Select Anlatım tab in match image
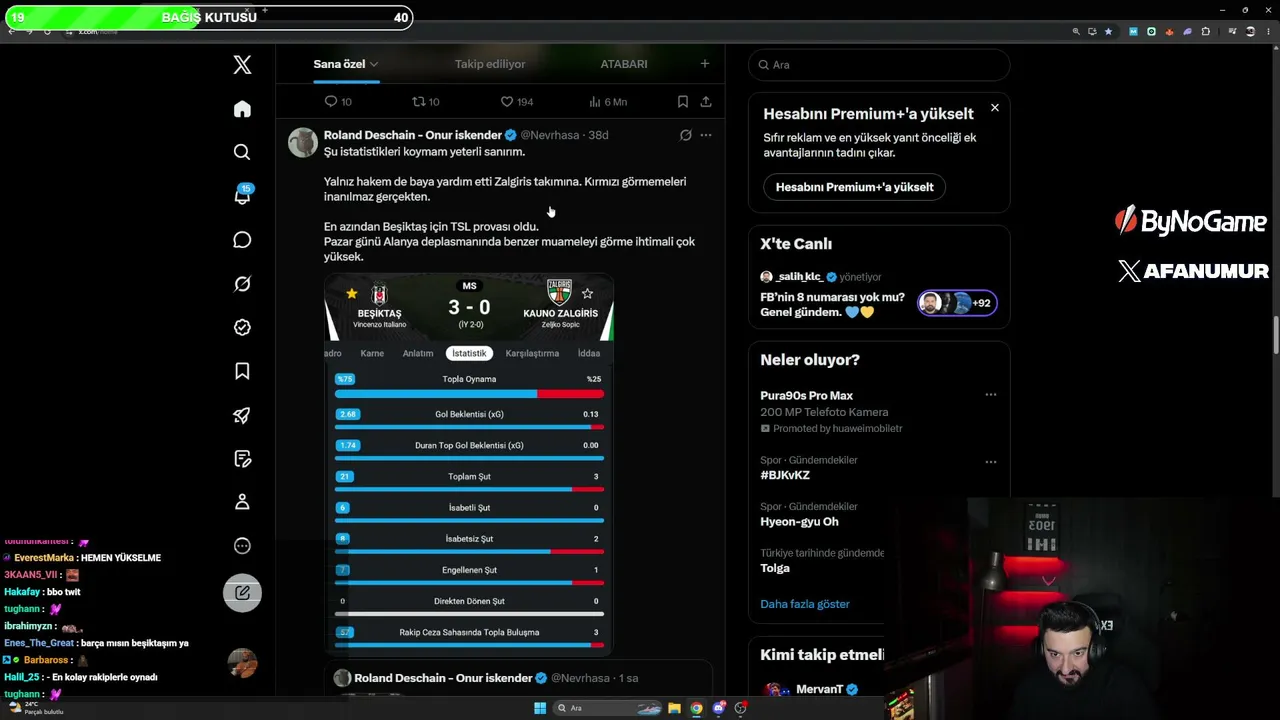 point(418,353)
